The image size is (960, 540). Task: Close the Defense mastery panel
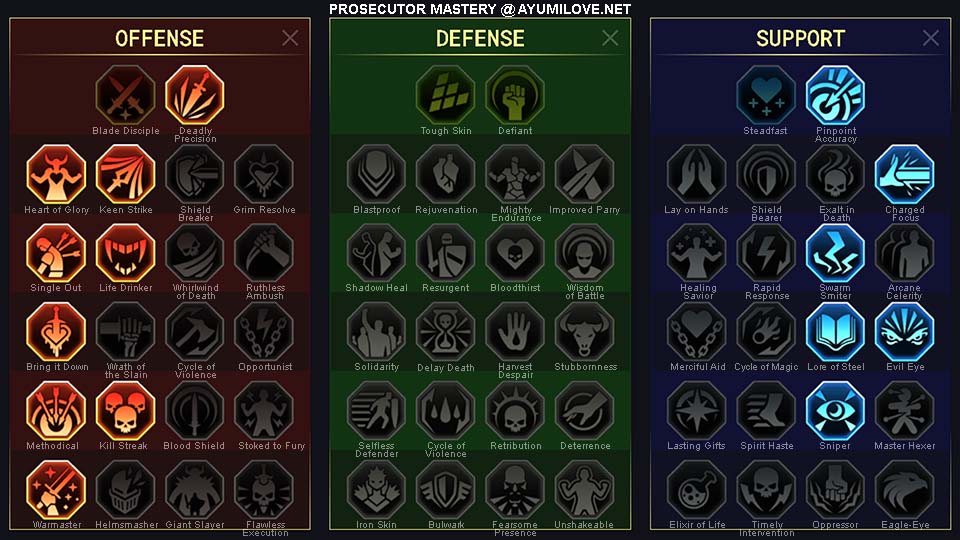(610, 38)
